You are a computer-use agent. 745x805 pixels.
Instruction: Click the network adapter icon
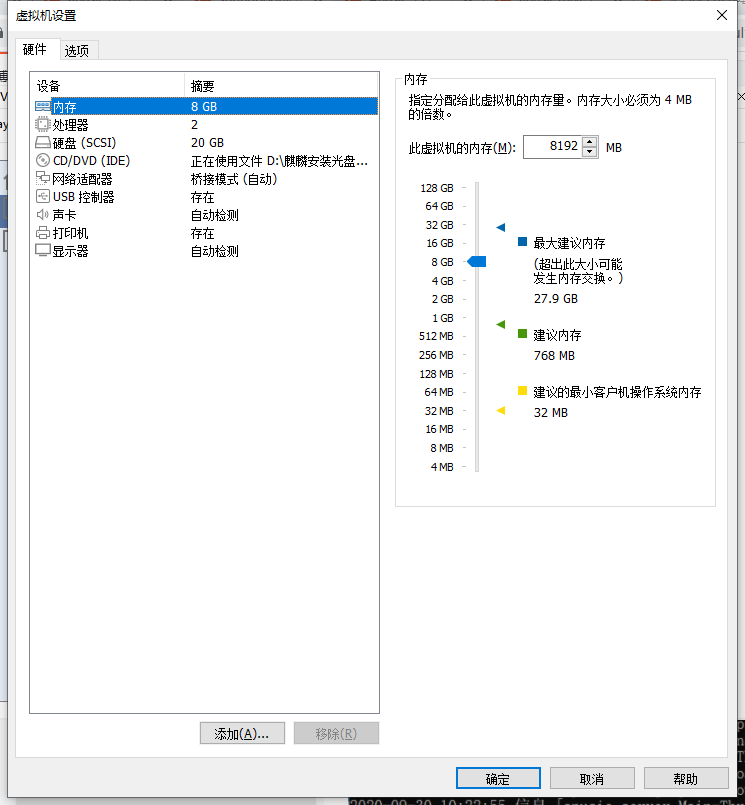(x=43, y=178)
